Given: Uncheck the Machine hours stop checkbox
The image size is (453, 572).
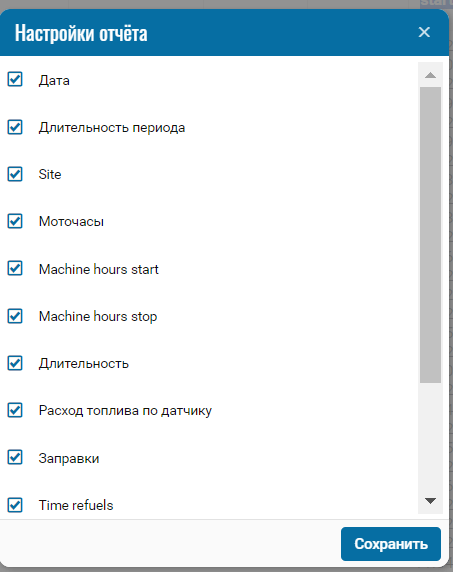Looking at the screenshot, I should click(15, 316).
